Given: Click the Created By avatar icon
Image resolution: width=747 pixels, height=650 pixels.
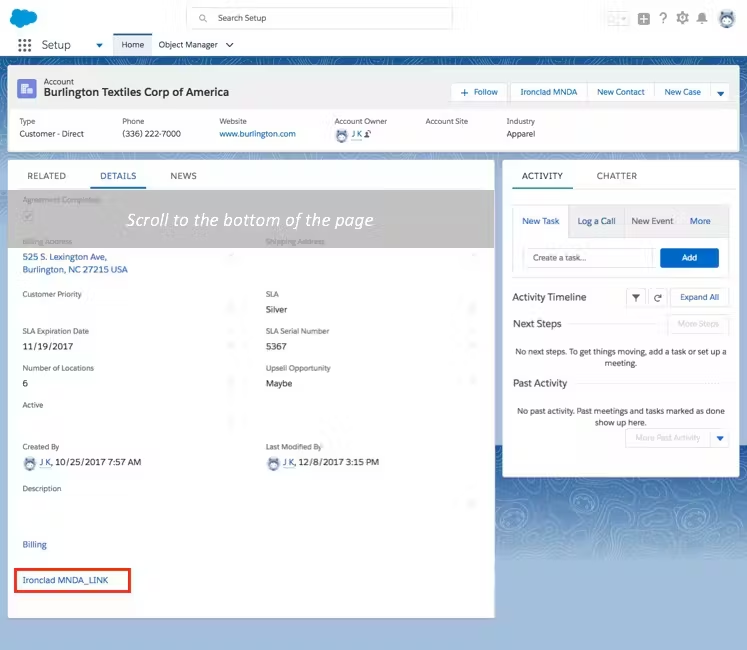Looking at the screenshot, I should point(30,463).
